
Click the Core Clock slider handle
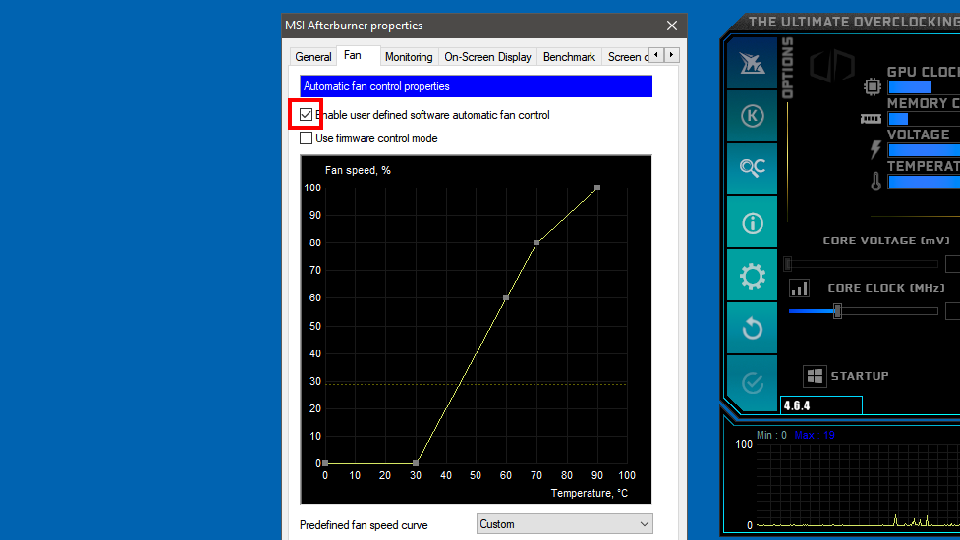point(837,311)
